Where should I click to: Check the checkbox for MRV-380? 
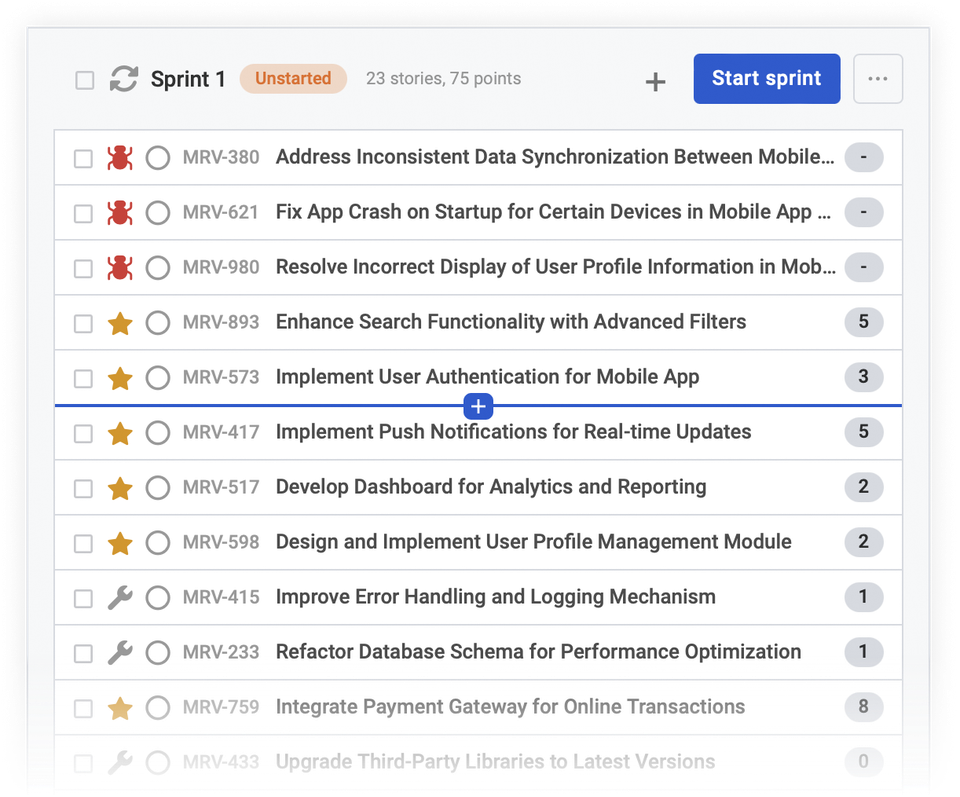83,157
